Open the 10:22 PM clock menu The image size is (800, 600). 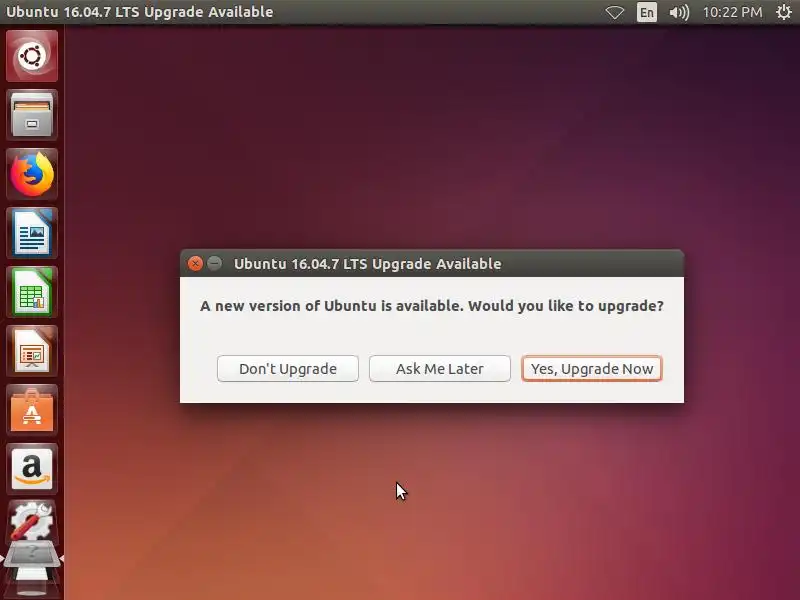pos(732,12)
